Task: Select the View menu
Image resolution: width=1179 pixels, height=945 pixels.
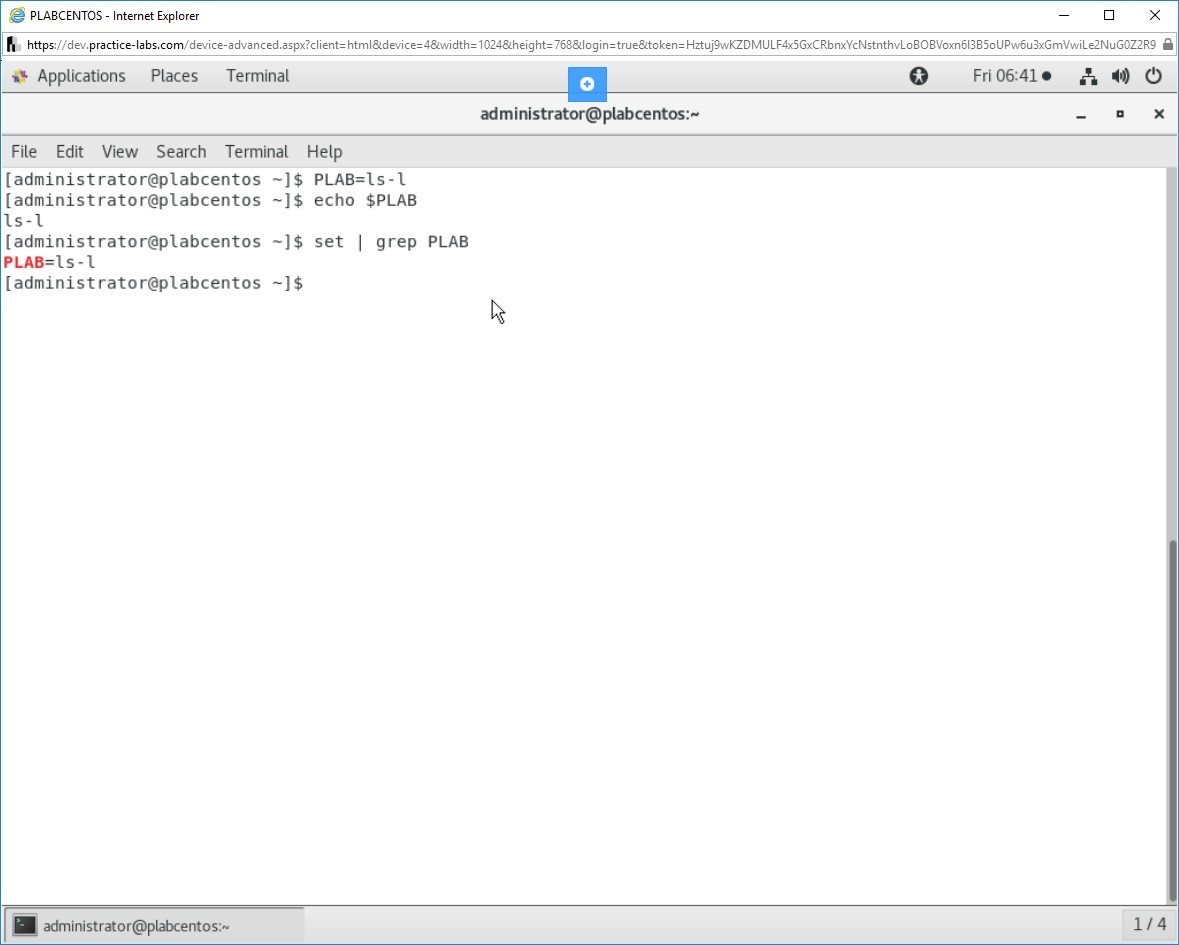Action: 119,152
